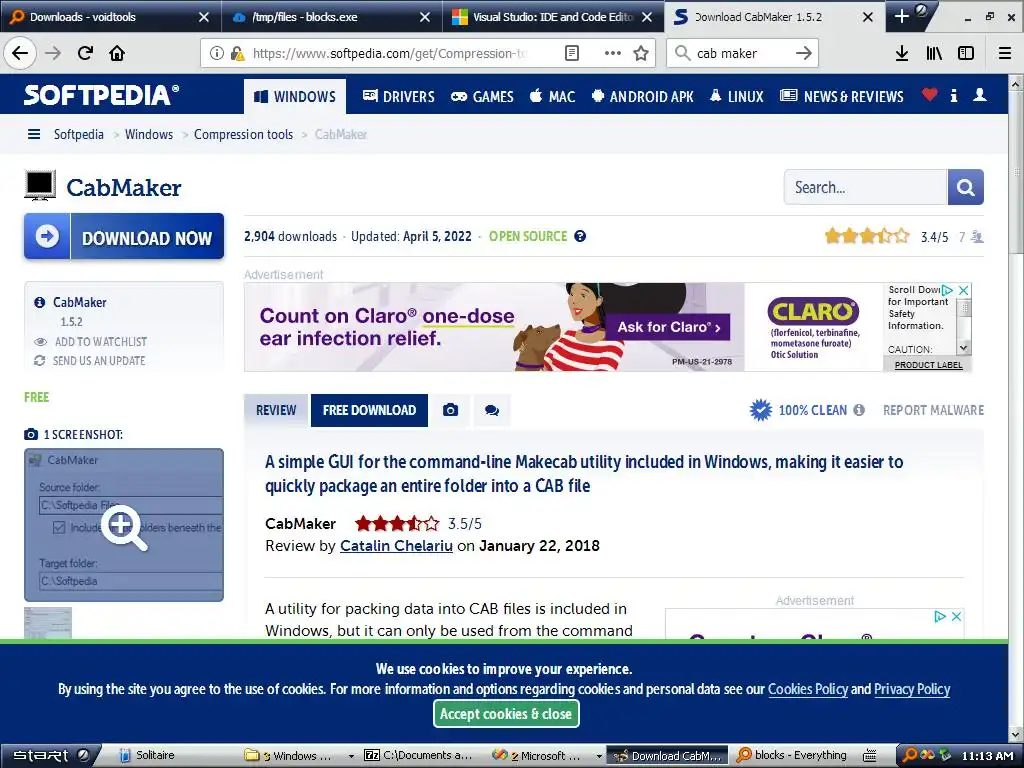
Task: Open the Mac section in nav
Action: click(552, 97)
